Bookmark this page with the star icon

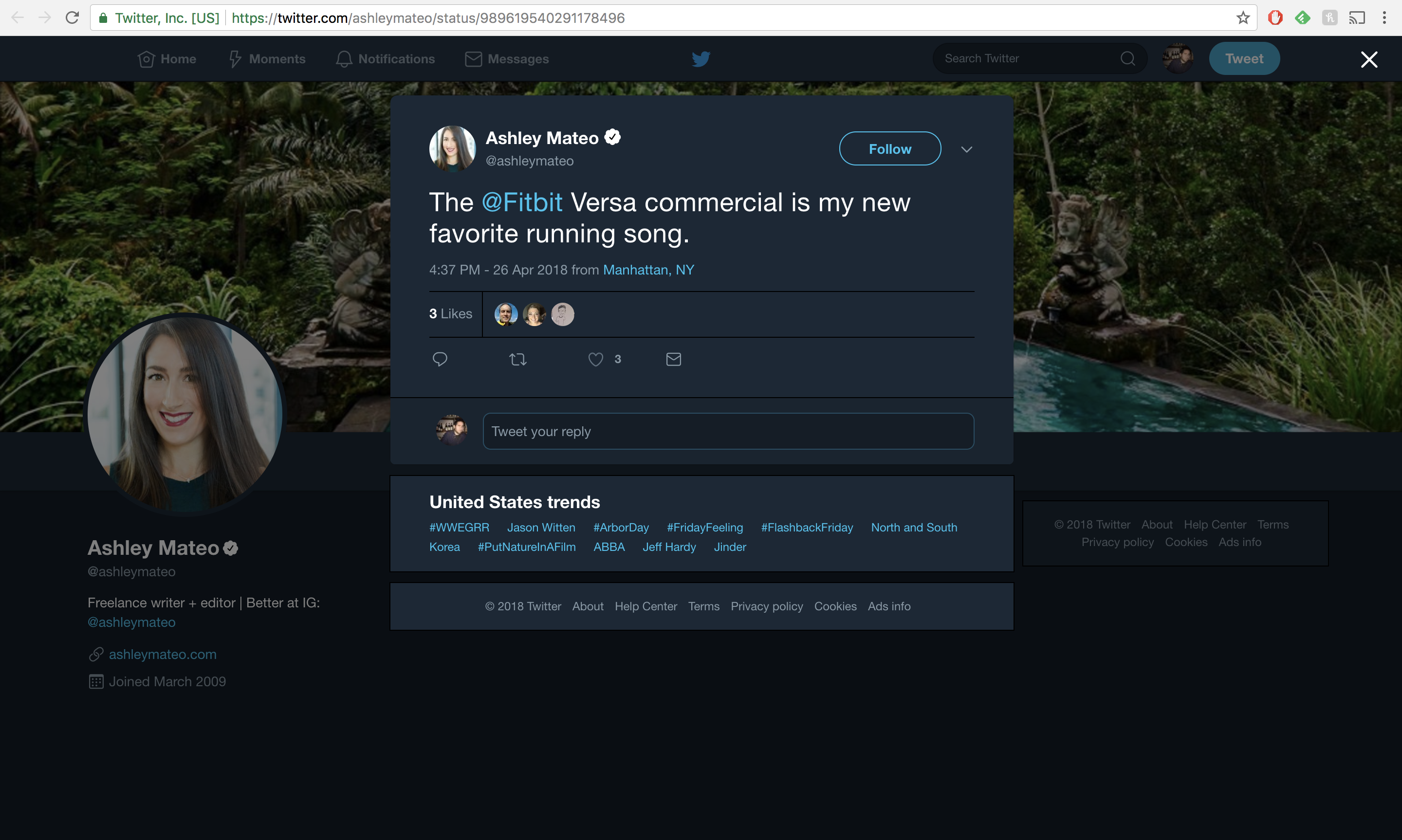[1243, 18]
